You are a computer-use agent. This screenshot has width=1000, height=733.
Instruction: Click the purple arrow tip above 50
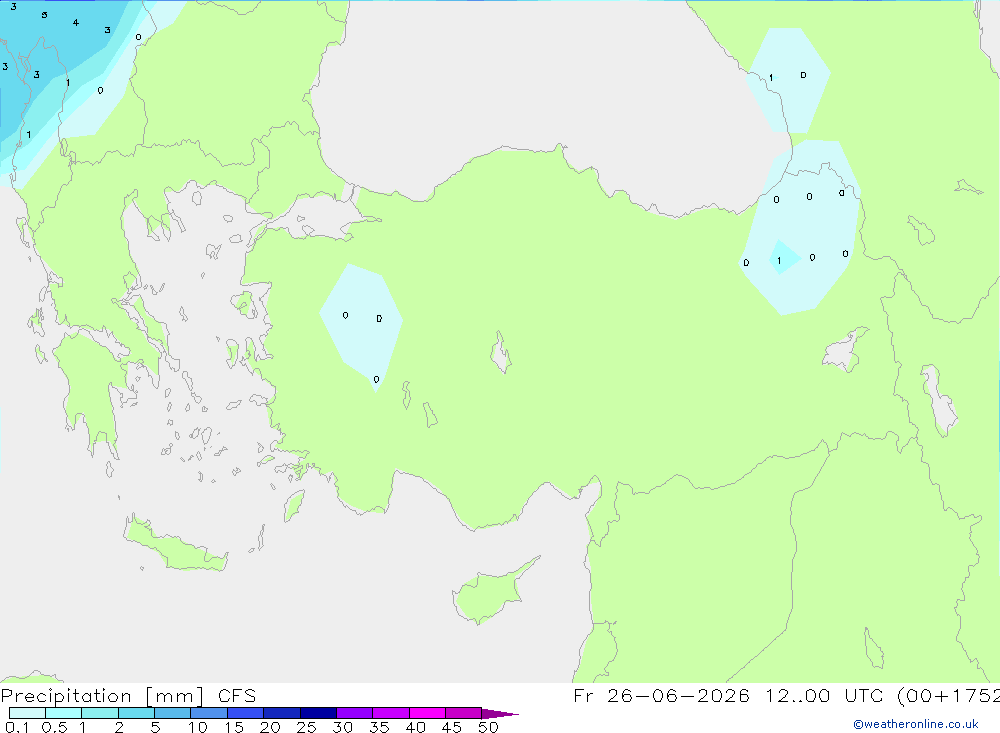500,713
